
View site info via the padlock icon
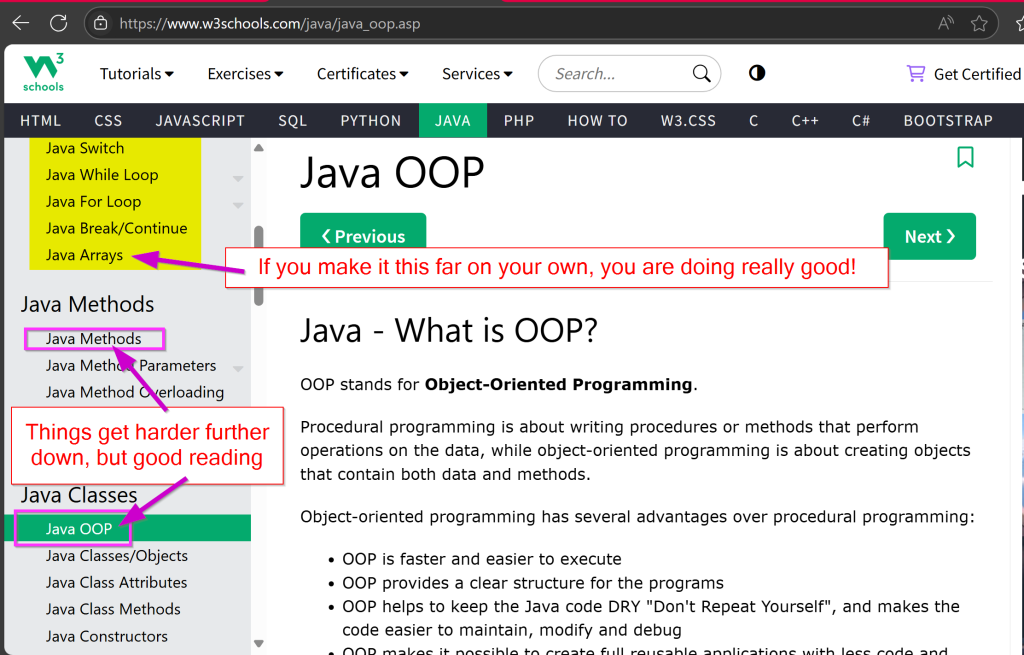pyautogui.click(x=98, y=22)
